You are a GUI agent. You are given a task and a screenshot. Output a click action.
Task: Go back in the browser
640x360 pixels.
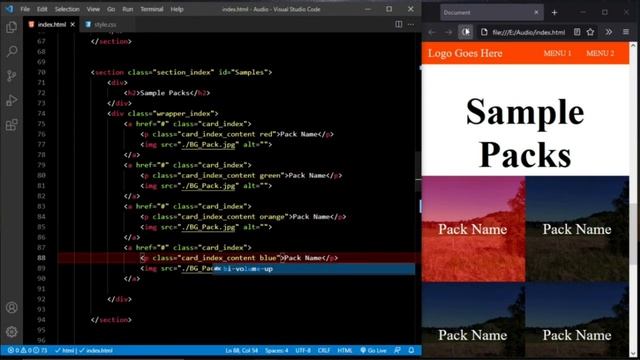click(x=432, y=32)
